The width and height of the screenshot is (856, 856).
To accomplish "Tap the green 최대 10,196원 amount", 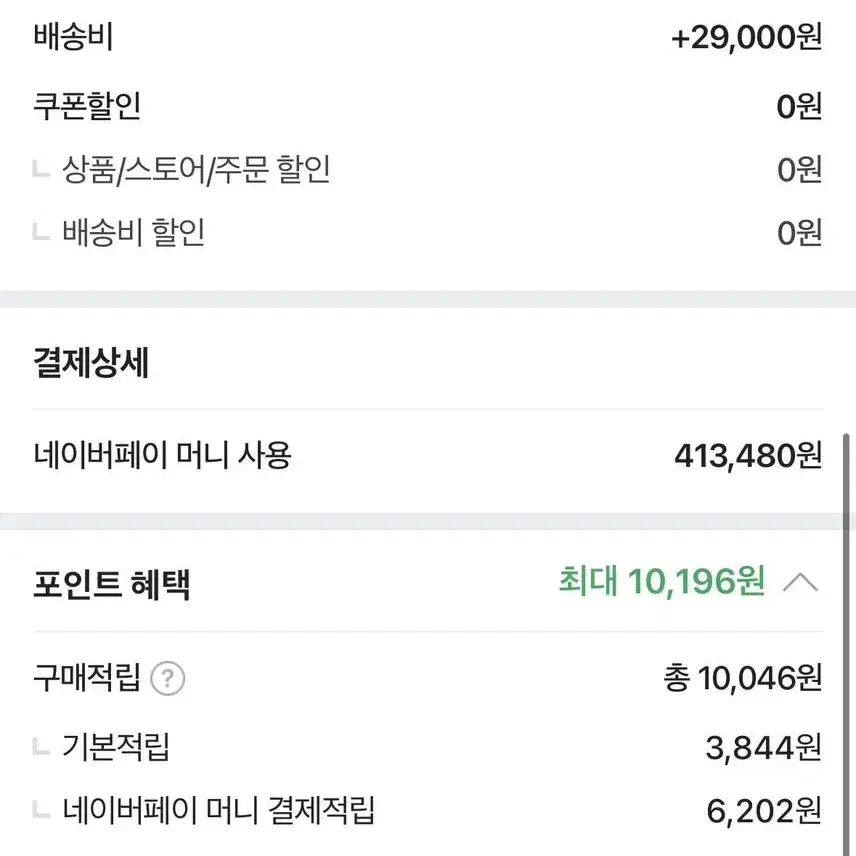I will click(x=661, y=581).
